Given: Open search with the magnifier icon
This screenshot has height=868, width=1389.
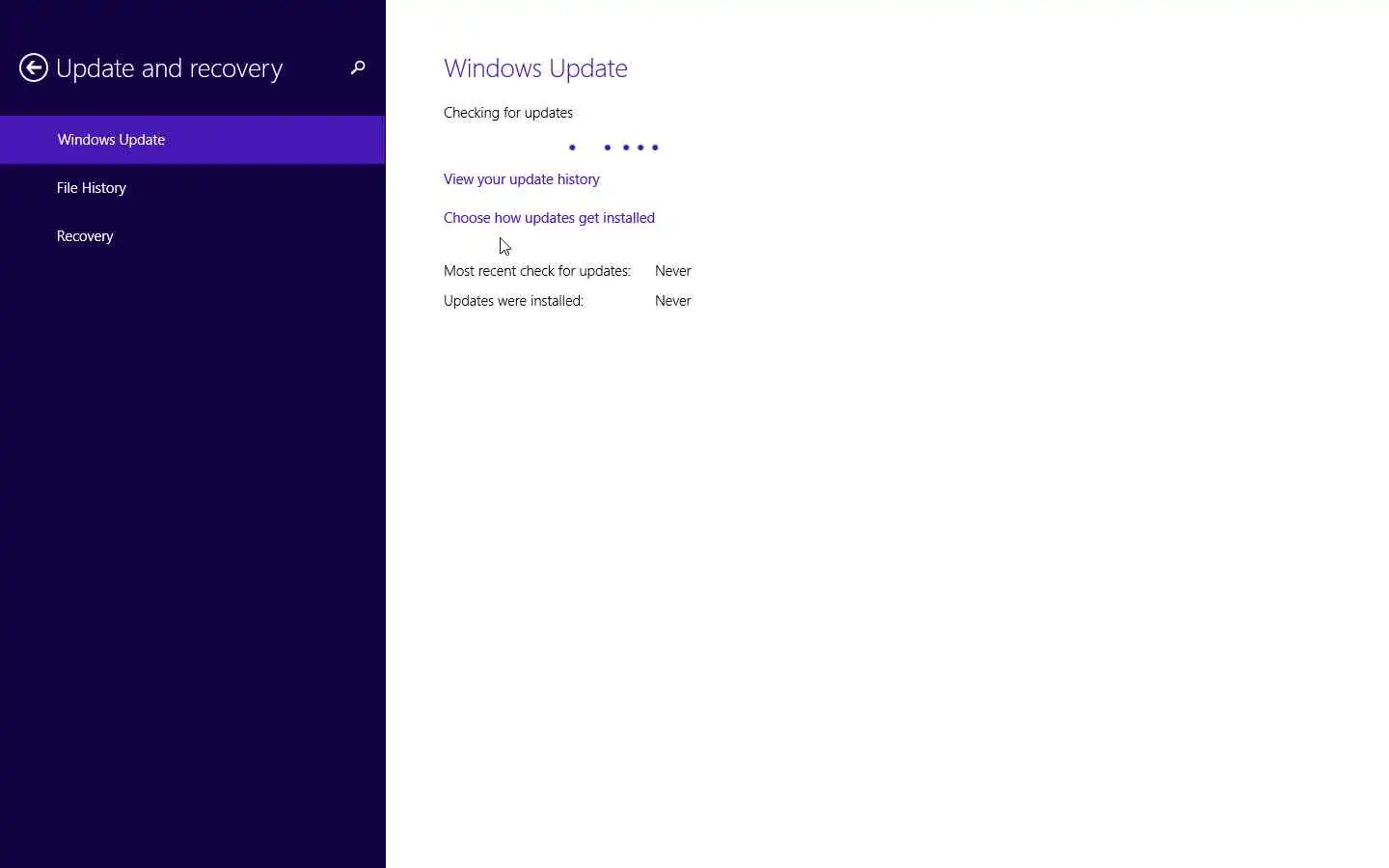Looking at the screenshot, I should pyautogui.click(x=358, y=68).
